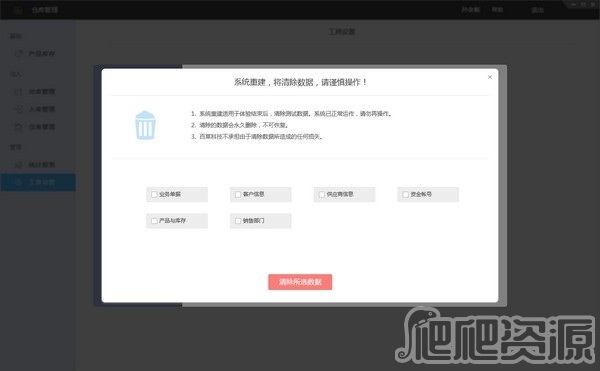600x371 pixels.
Task: Click the dialog title 系统重建，将清除数据
Action: [300, 82]
